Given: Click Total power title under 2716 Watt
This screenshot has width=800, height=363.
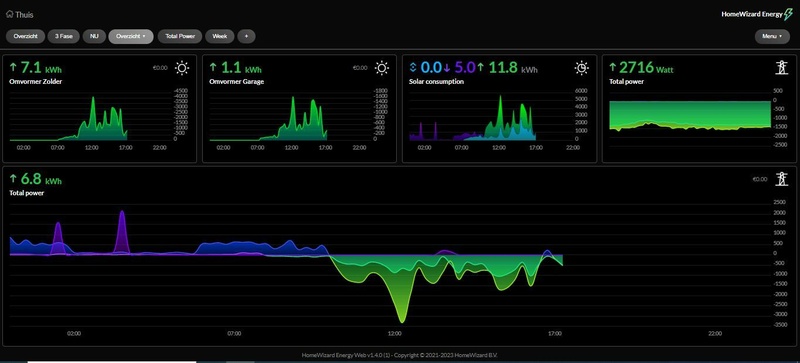Looking at the screenshot, I should pyautogui.click(x=627, y=81).
